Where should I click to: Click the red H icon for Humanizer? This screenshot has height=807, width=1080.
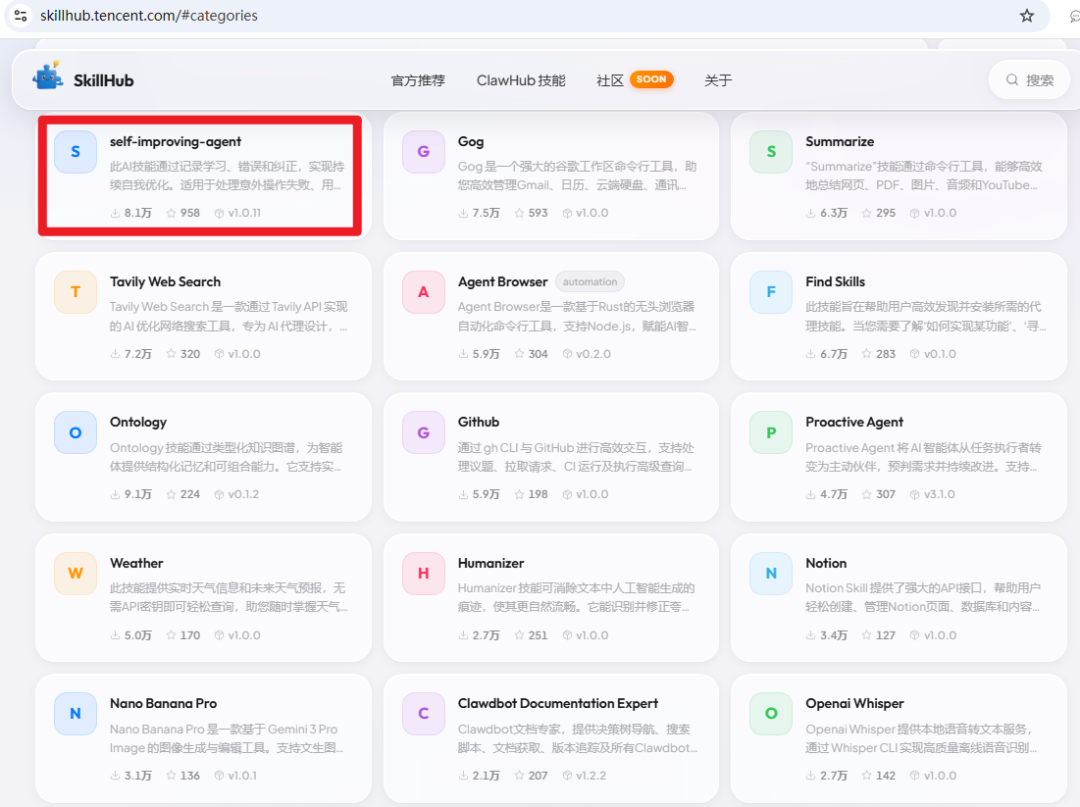[x=423, y=573]
